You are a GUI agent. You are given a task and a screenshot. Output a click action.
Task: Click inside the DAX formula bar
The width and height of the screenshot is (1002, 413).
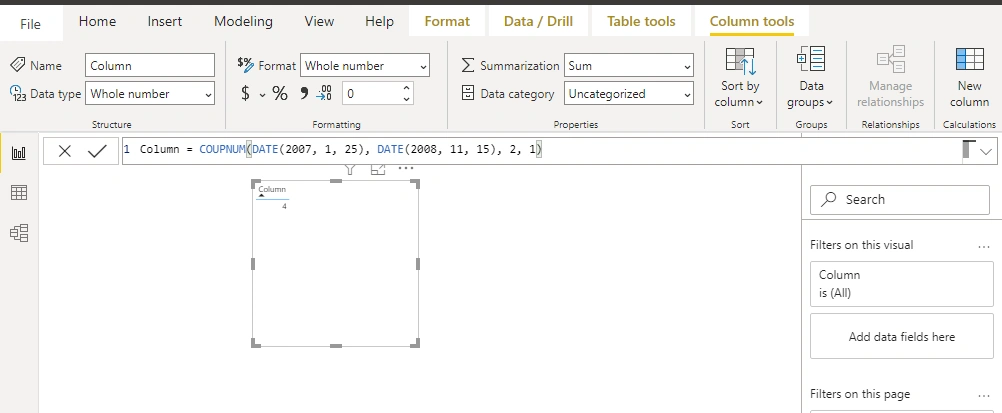(542, 150)
